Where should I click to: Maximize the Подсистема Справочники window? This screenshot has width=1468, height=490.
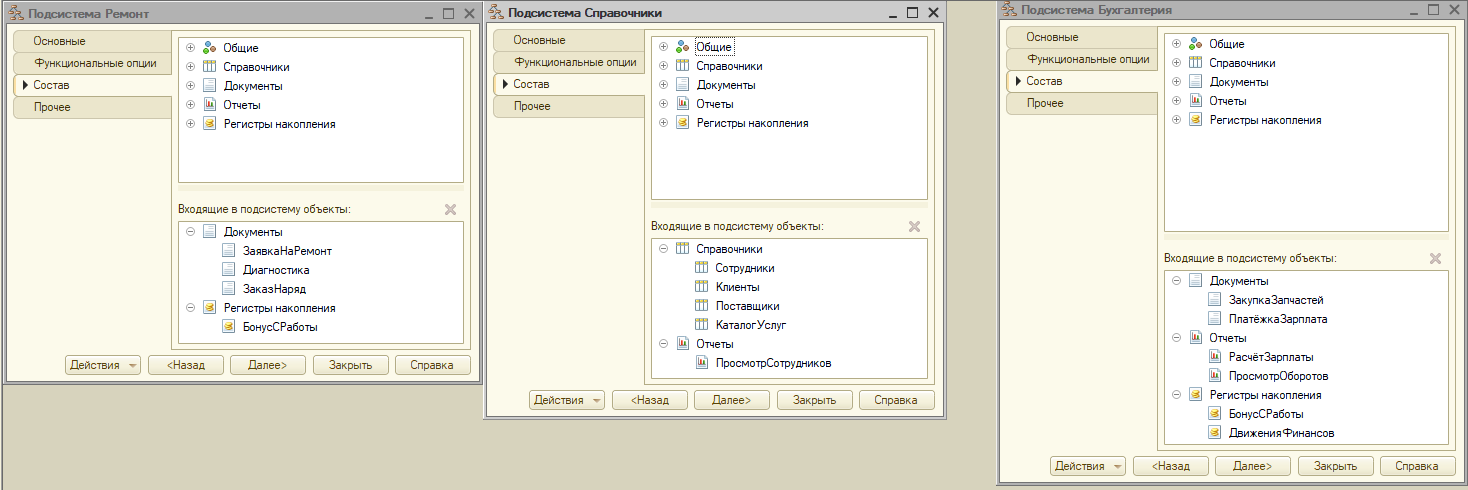911,12
